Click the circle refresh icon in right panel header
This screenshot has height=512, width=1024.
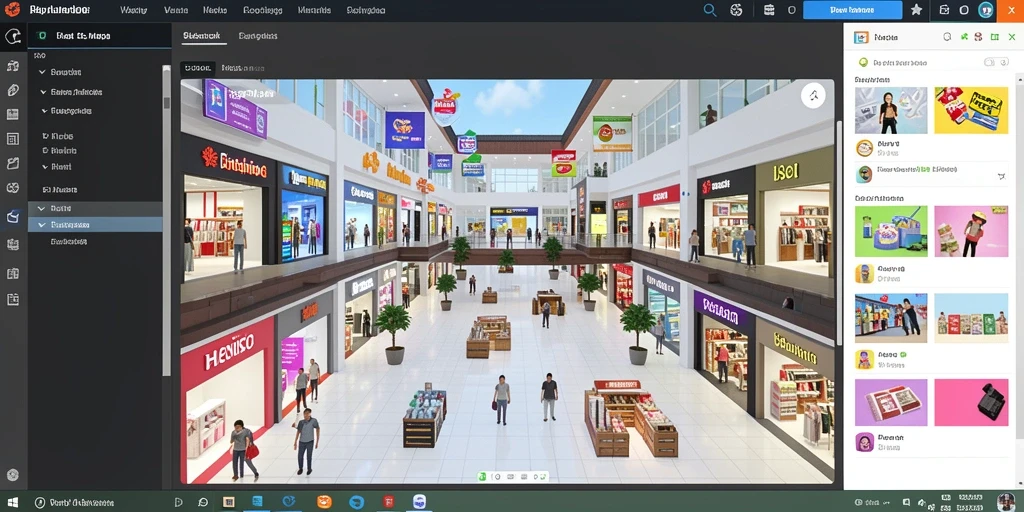[947, 37]
